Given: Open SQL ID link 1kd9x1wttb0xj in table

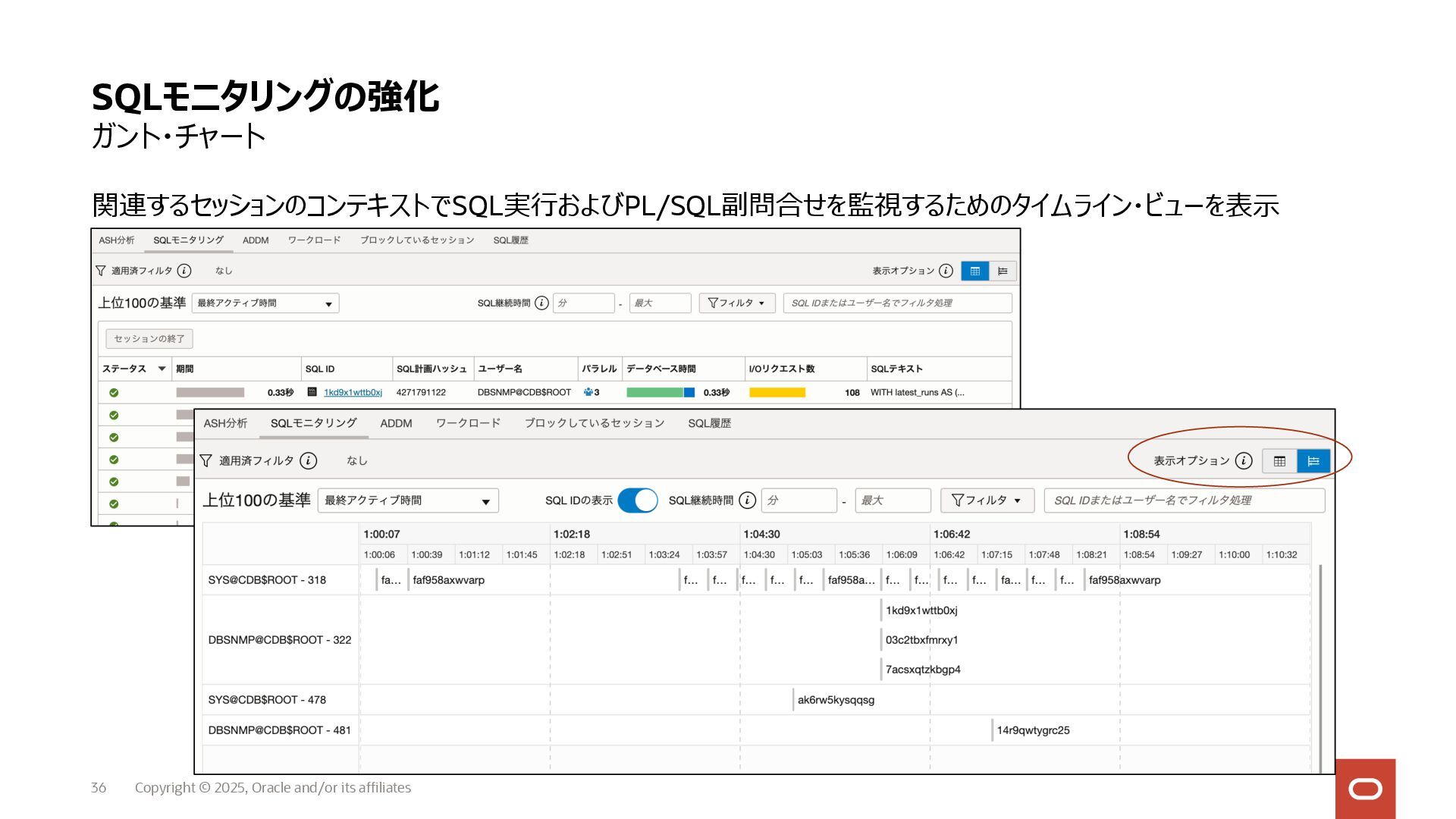Looking at the screenshot, I should tap(353, 393).
